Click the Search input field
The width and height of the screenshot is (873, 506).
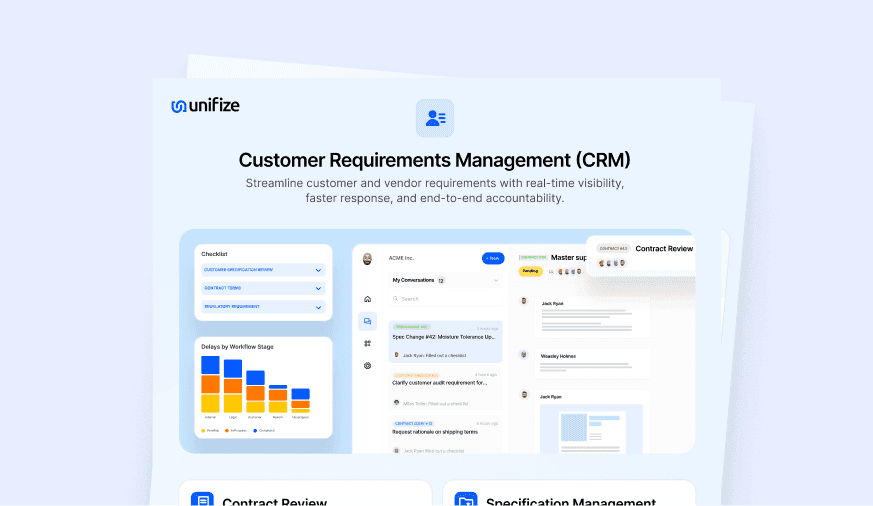(x=445, y=299)
